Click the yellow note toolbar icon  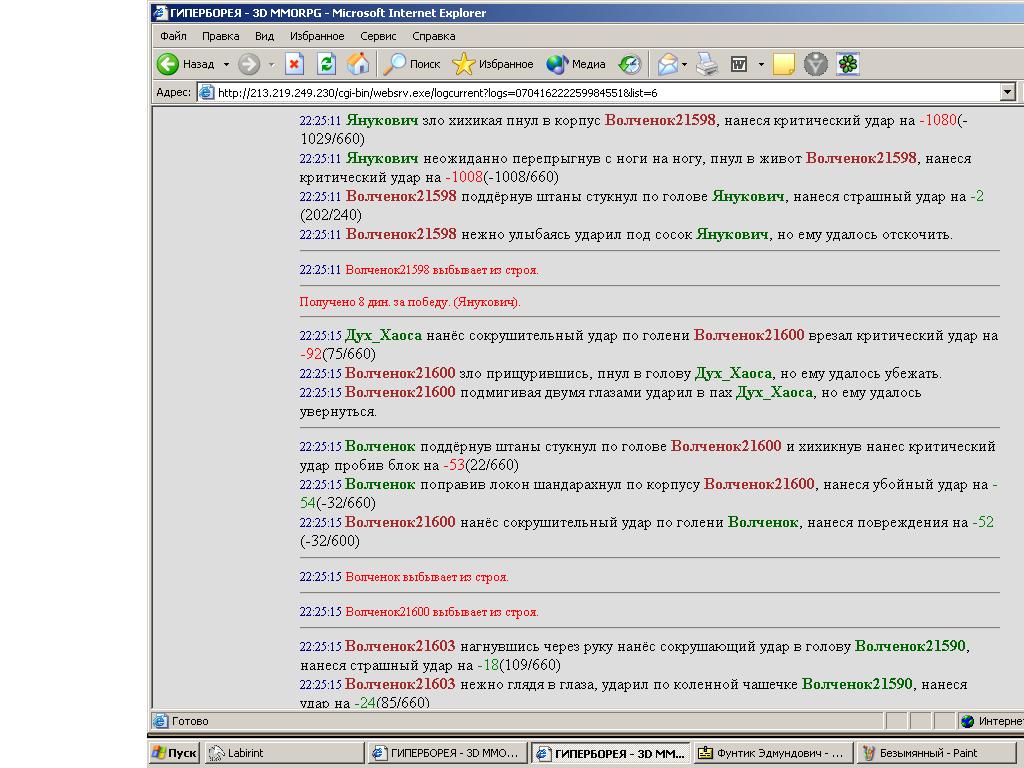coord(784,64)
